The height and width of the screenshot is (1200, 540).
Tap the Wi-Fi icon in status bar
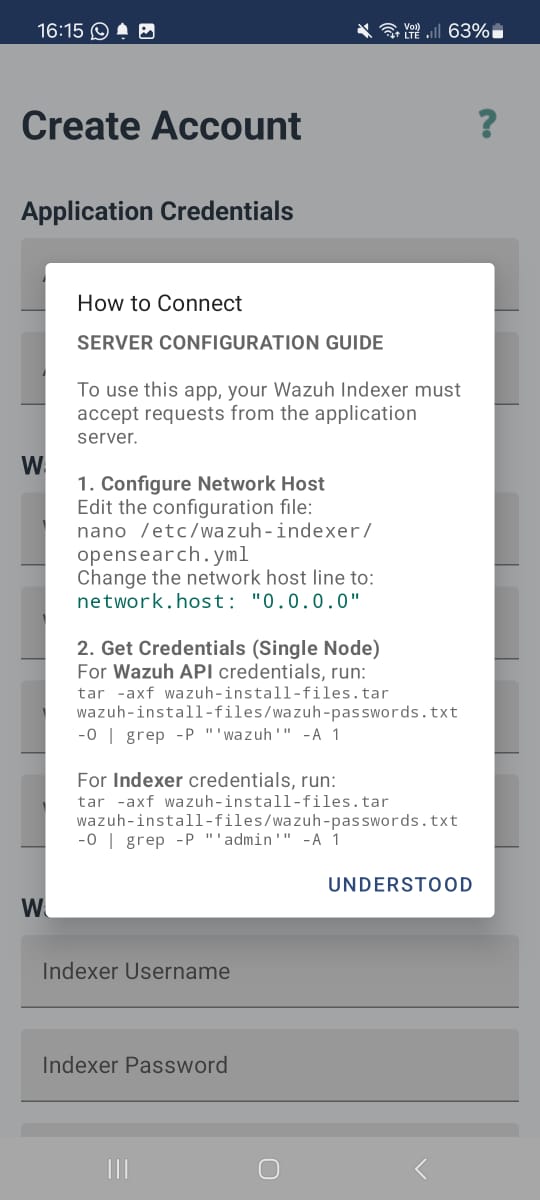point(388,31)
